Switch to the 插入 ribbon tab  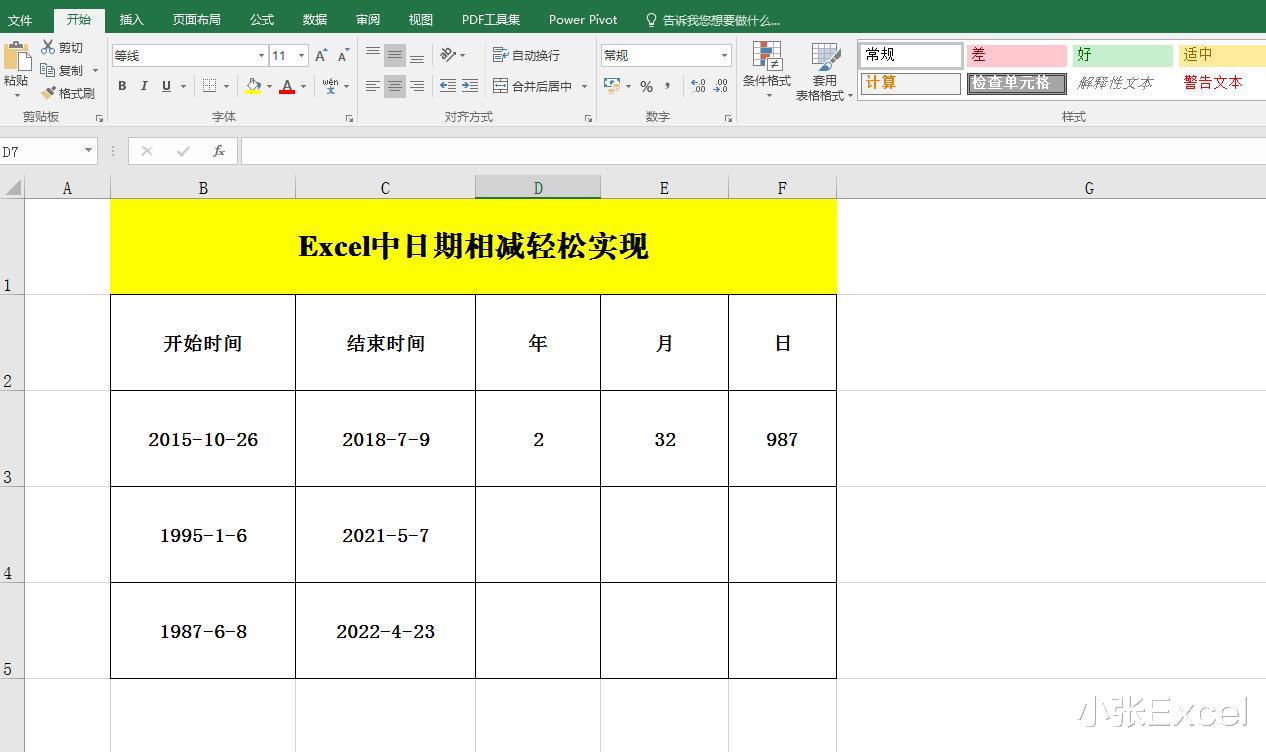[131, 19]
